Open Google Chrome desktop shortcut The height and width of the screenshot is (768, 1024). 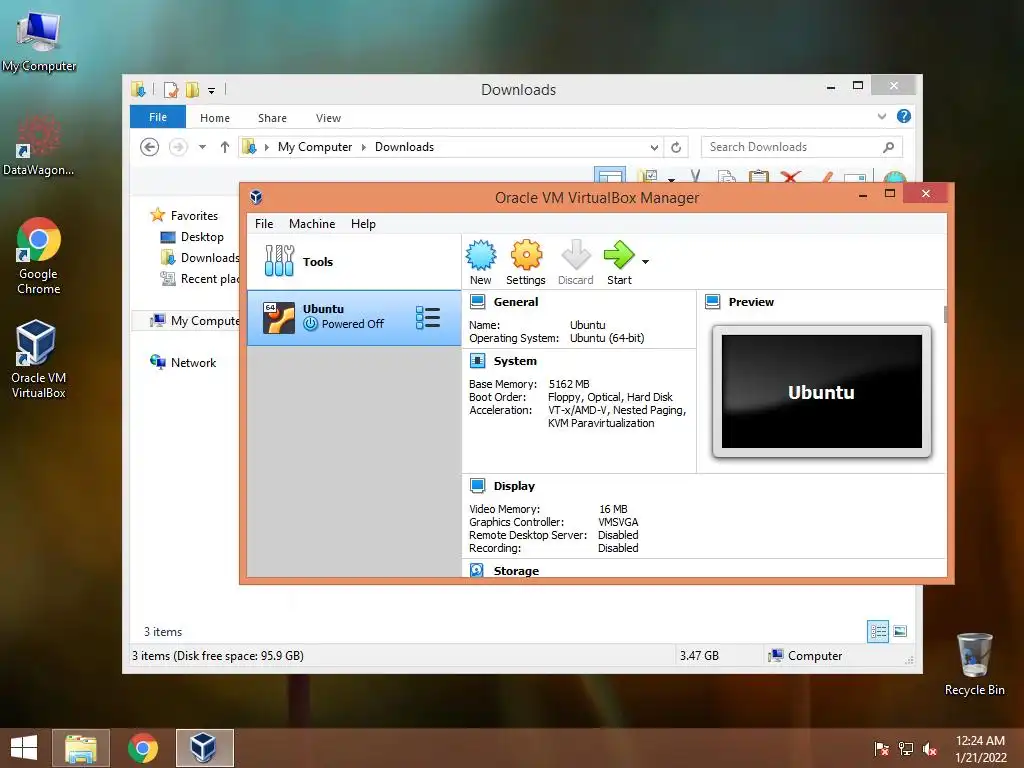click(x=39, y=256)
